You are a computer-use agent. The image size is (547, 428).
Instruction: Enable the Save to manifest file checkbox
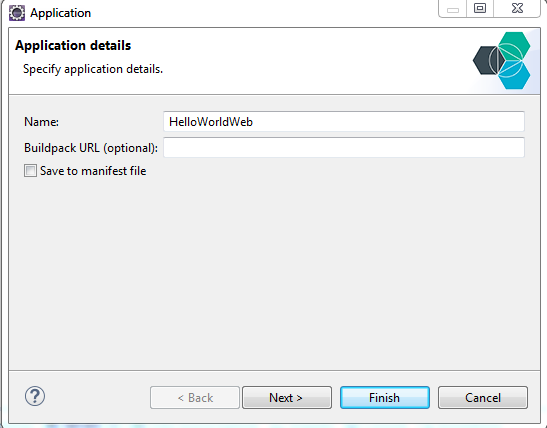coord(30,171)
